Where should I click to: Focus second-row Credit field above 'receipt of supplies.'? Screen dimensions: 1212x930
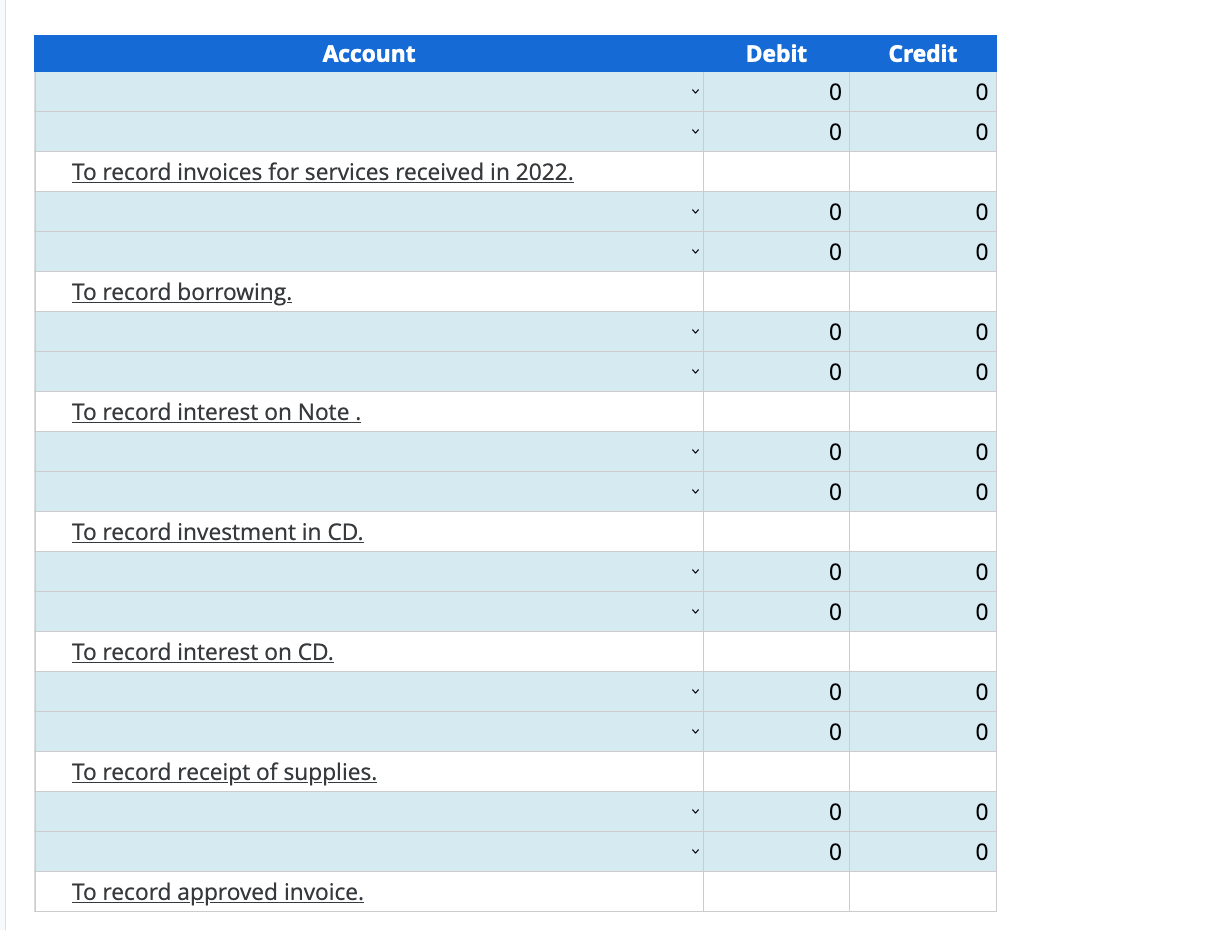(x=923, y=732)
